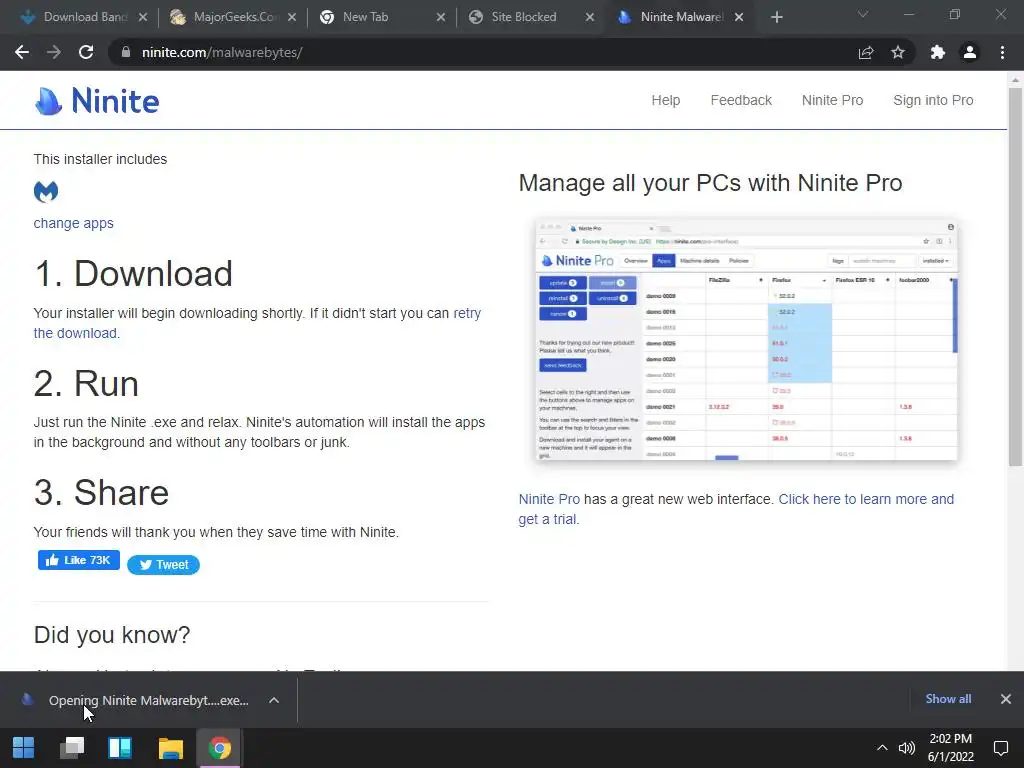Open the tab search chevron

[863, 14]
